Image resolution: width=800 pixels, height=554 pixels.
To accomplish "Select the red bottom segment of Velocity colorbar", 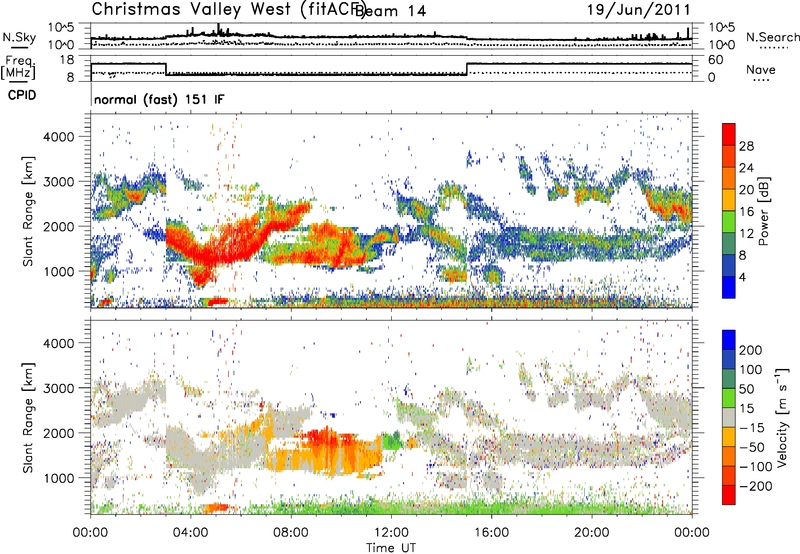I will point(729,495).
